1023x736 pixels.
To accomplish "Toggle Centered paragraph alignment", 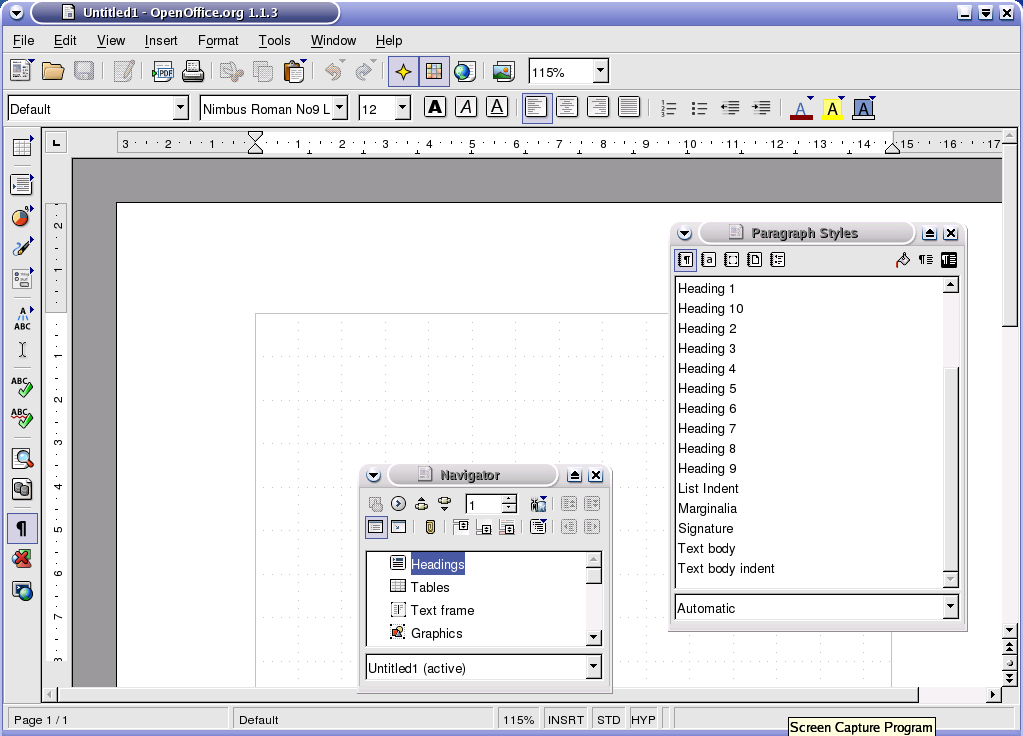I will (x=567, y=107).
